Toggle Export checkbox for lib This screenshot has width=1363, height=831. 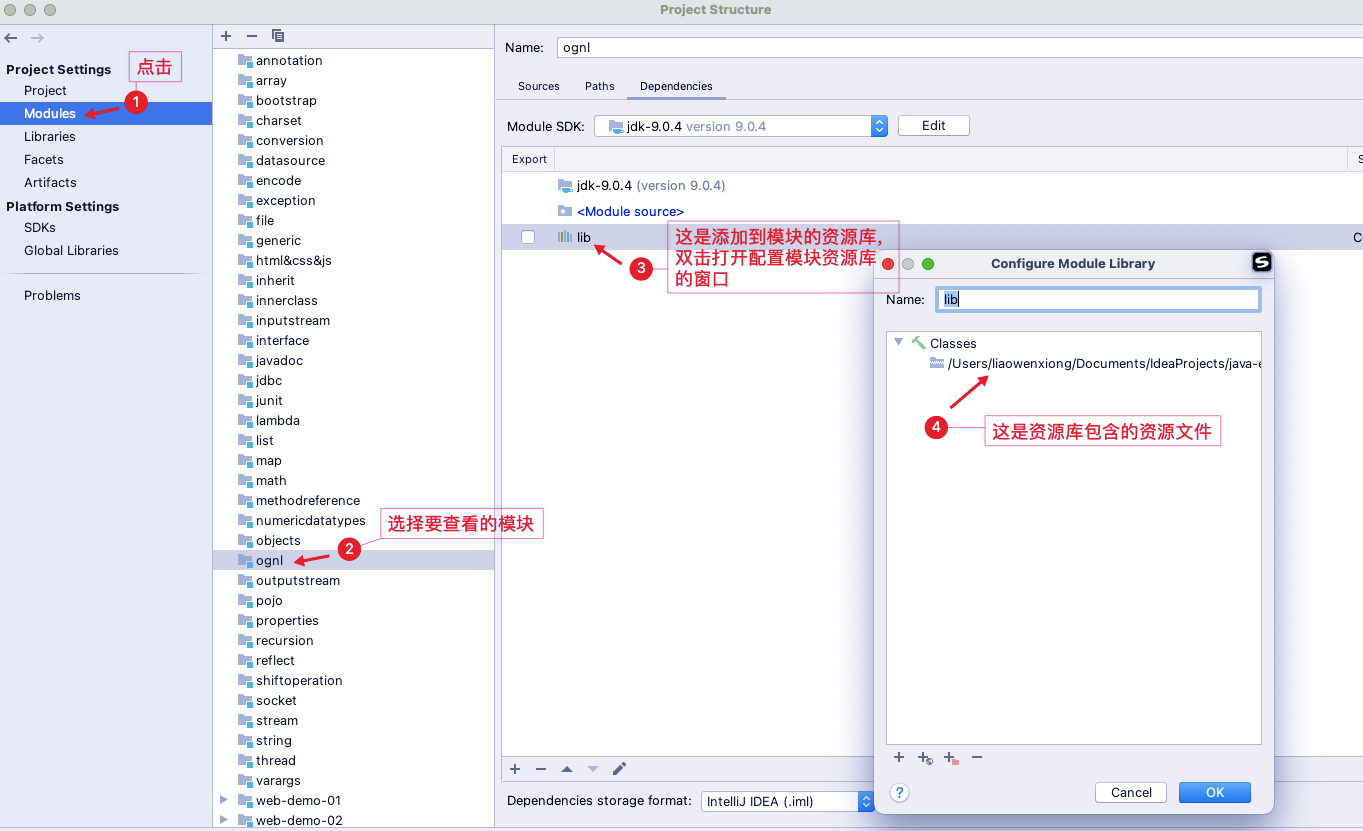(528, 237)
